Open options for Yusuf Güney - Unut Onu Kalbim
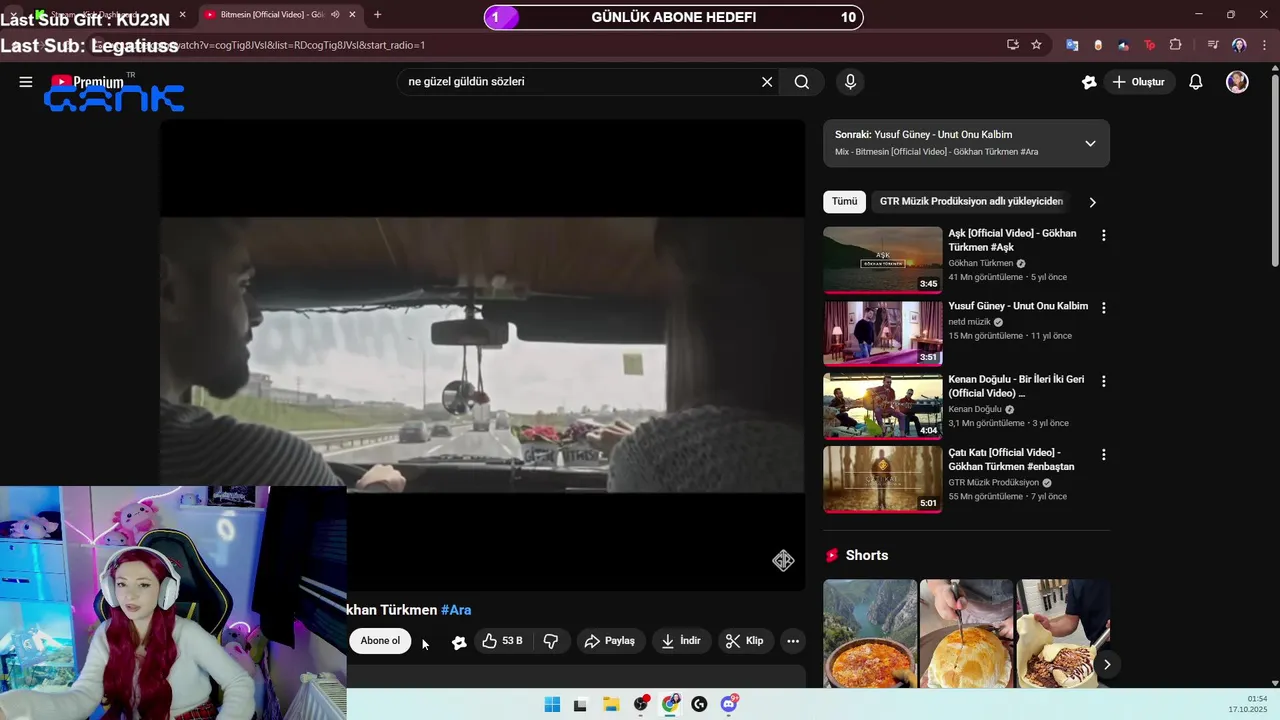Viewport: 1280px width, 720px height. point(1104,308)
